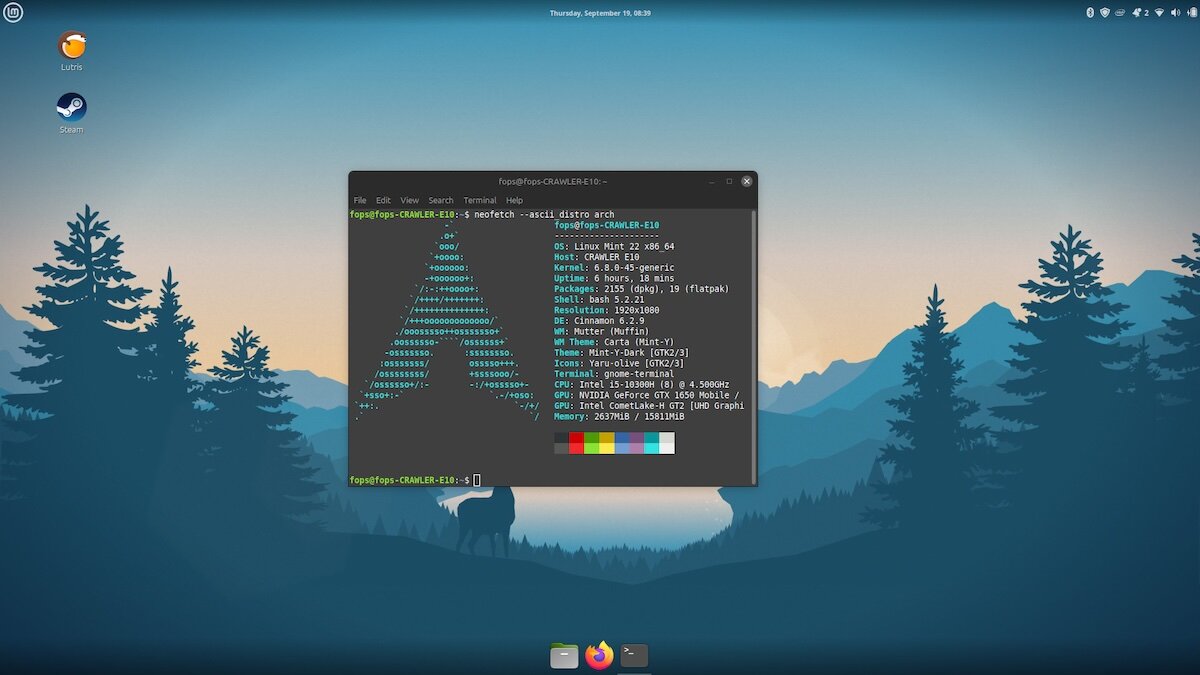Viewport: 1200px width, 675px height.
Task: Open the Edit menu in terminal
Action: pyautogui.click(x=383, y=200)
